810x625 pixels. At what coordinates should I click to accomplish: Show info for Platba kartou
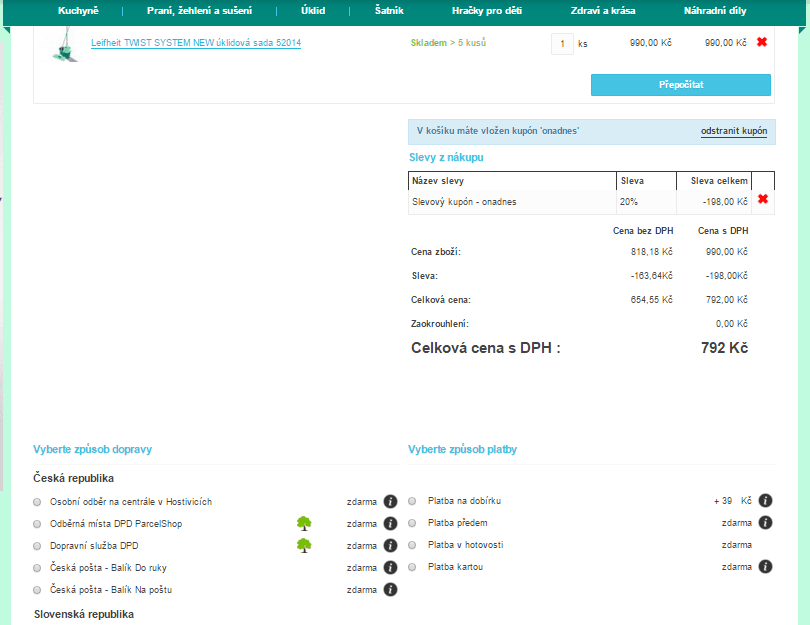[x=766, y=567]
